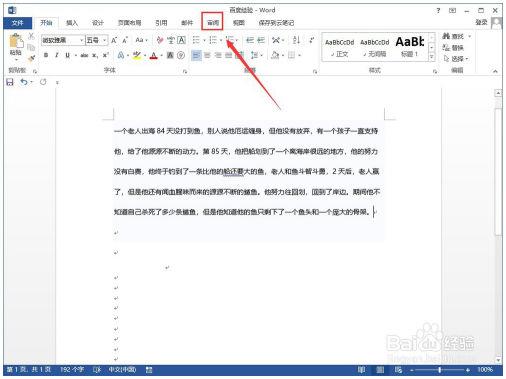Select the Format Painter brush
This screenshot has height=379, width=506.
pyautogui.click(x=31, y=58)
